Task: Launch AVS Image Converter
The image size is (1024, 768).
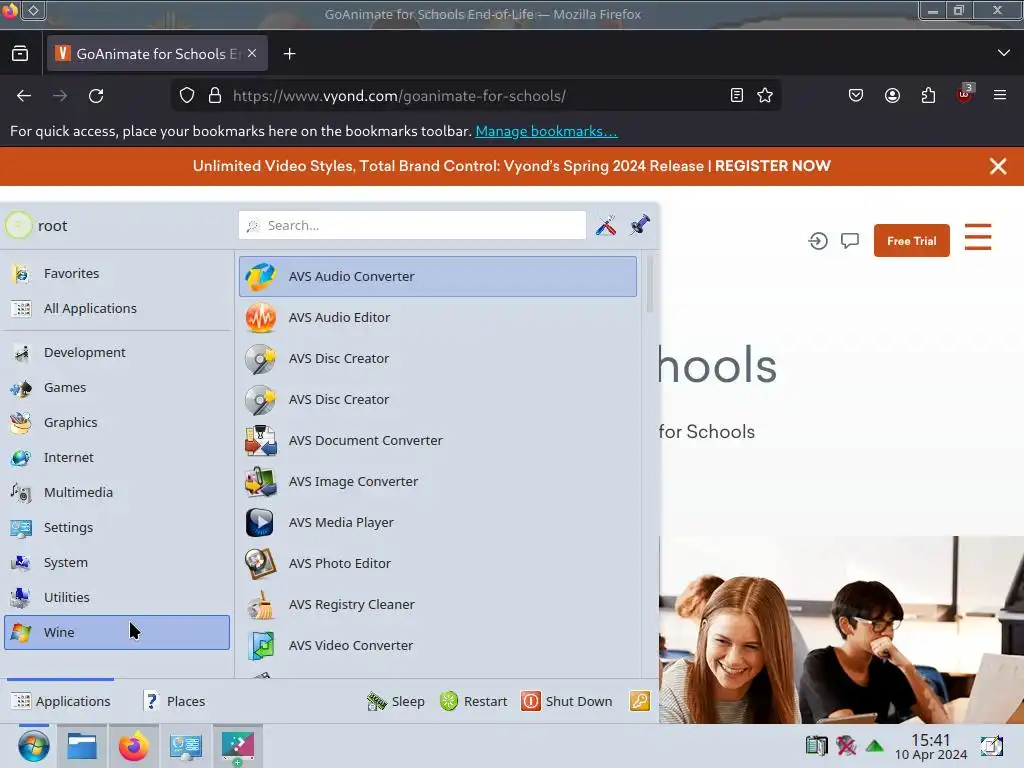Action: coord(438,481)
